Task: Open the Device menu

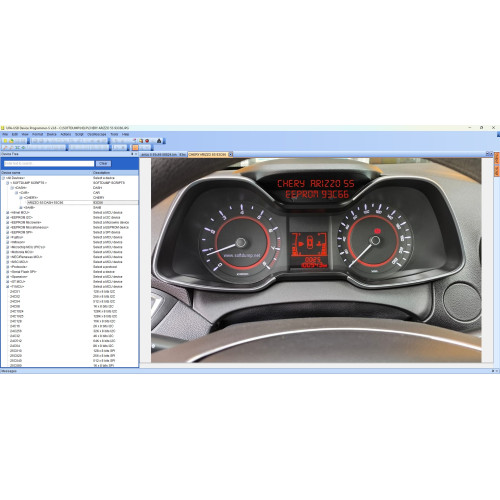Action: 52,134
